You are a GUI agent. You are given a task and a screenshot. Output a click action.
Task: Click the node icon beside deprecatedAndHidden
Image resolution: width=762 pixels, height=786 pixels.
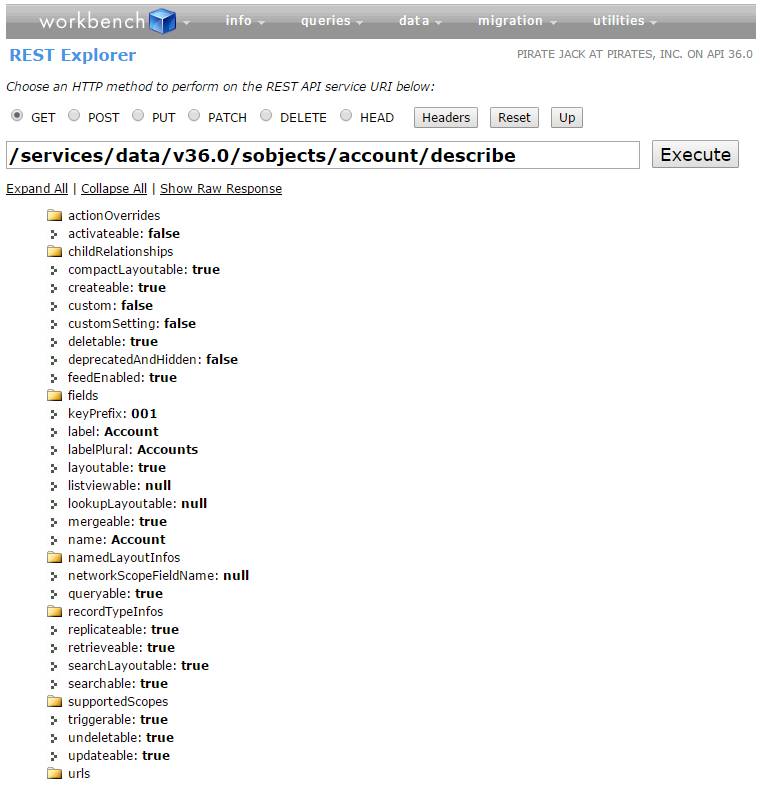point(54,360)
